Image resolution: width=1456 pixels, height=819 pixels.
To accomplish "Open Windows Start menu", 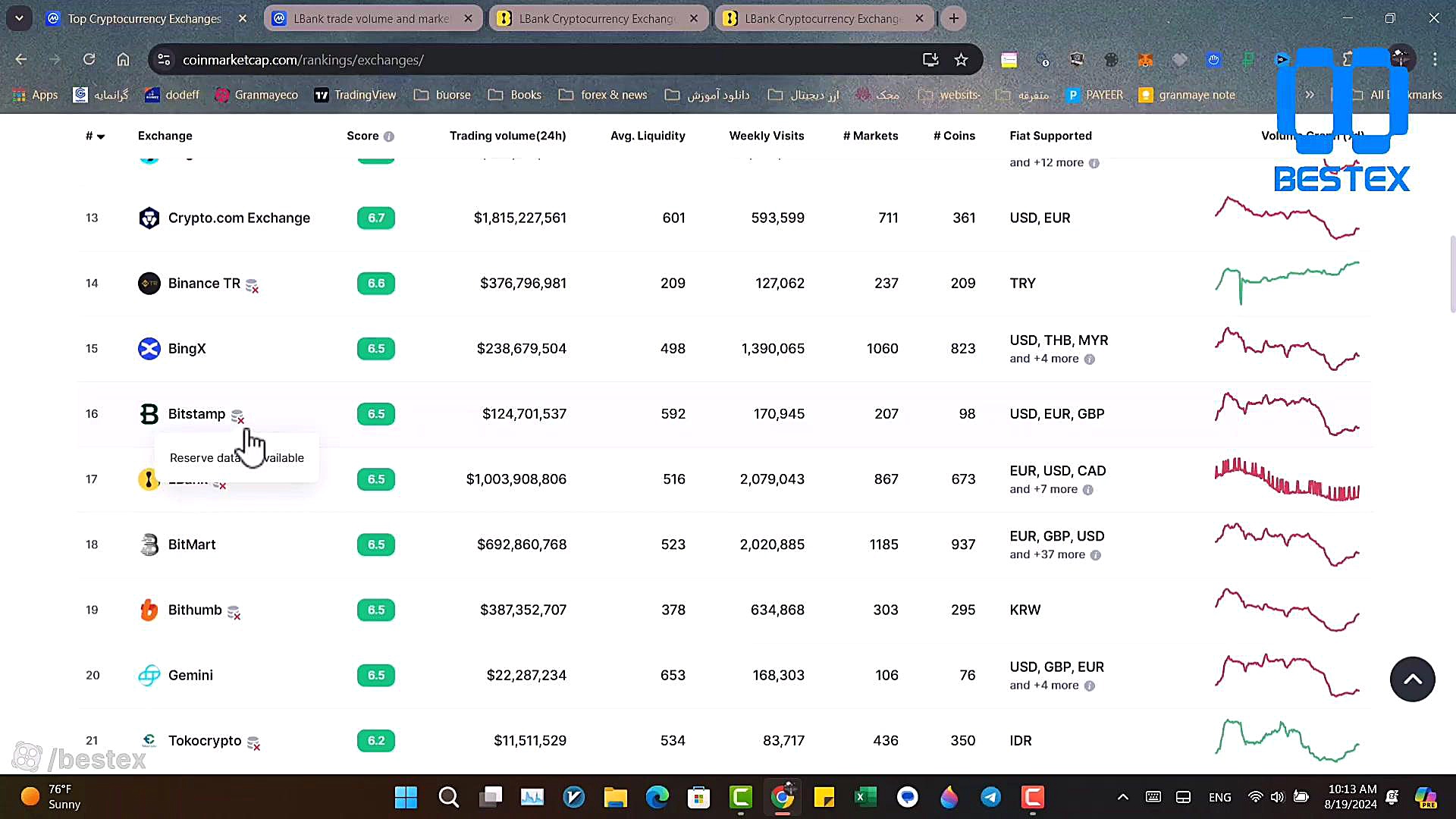I will click(406, 797).
